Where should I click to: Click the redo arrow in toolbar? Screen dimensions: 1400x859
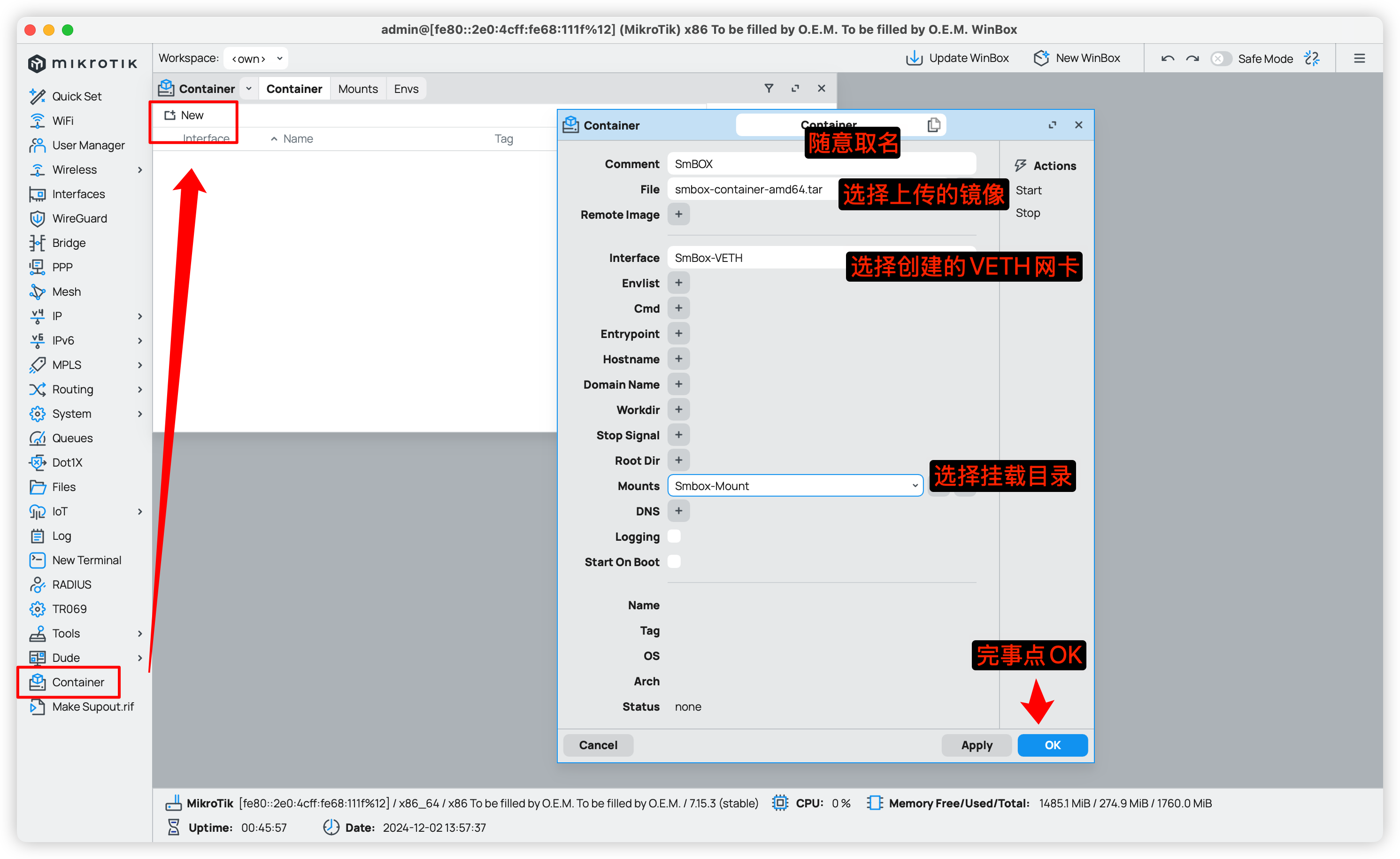pyautogui.click(x=1192, y=59)
